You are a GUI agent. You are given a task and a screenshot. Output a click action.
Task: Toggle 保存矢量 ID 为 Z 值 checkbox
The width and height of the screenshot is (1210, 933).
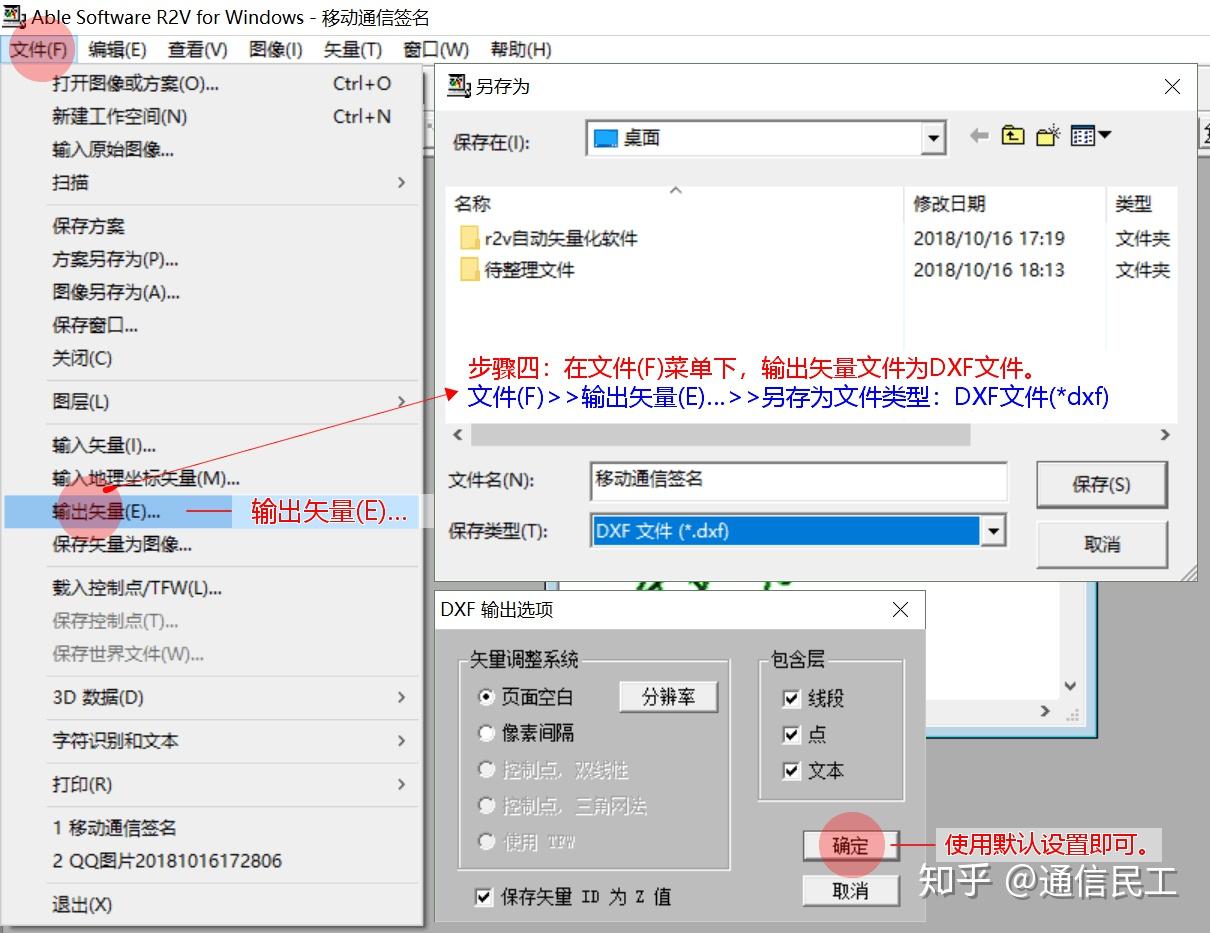484,897
